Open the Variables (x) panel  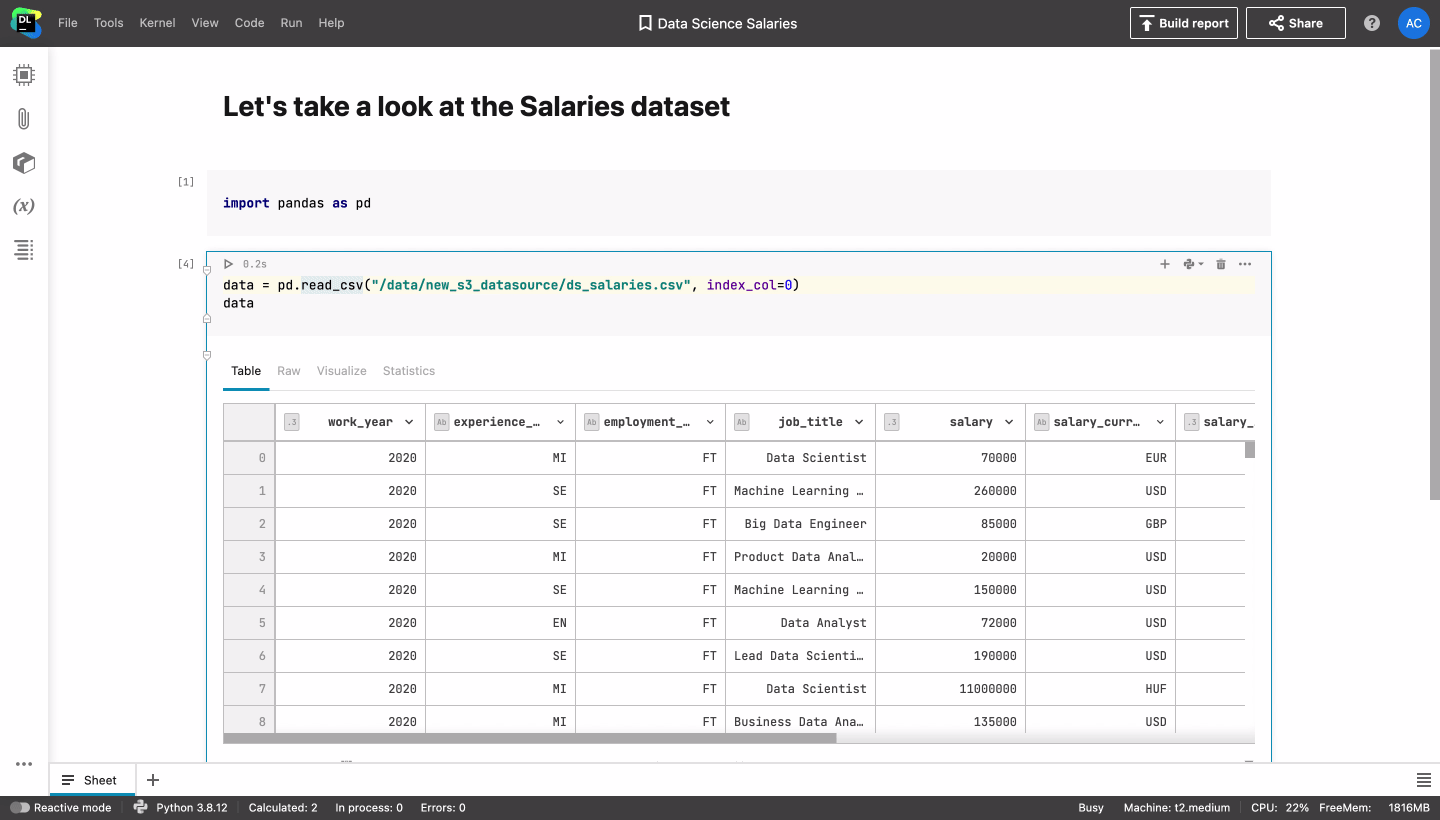click(x=24, y=207)
